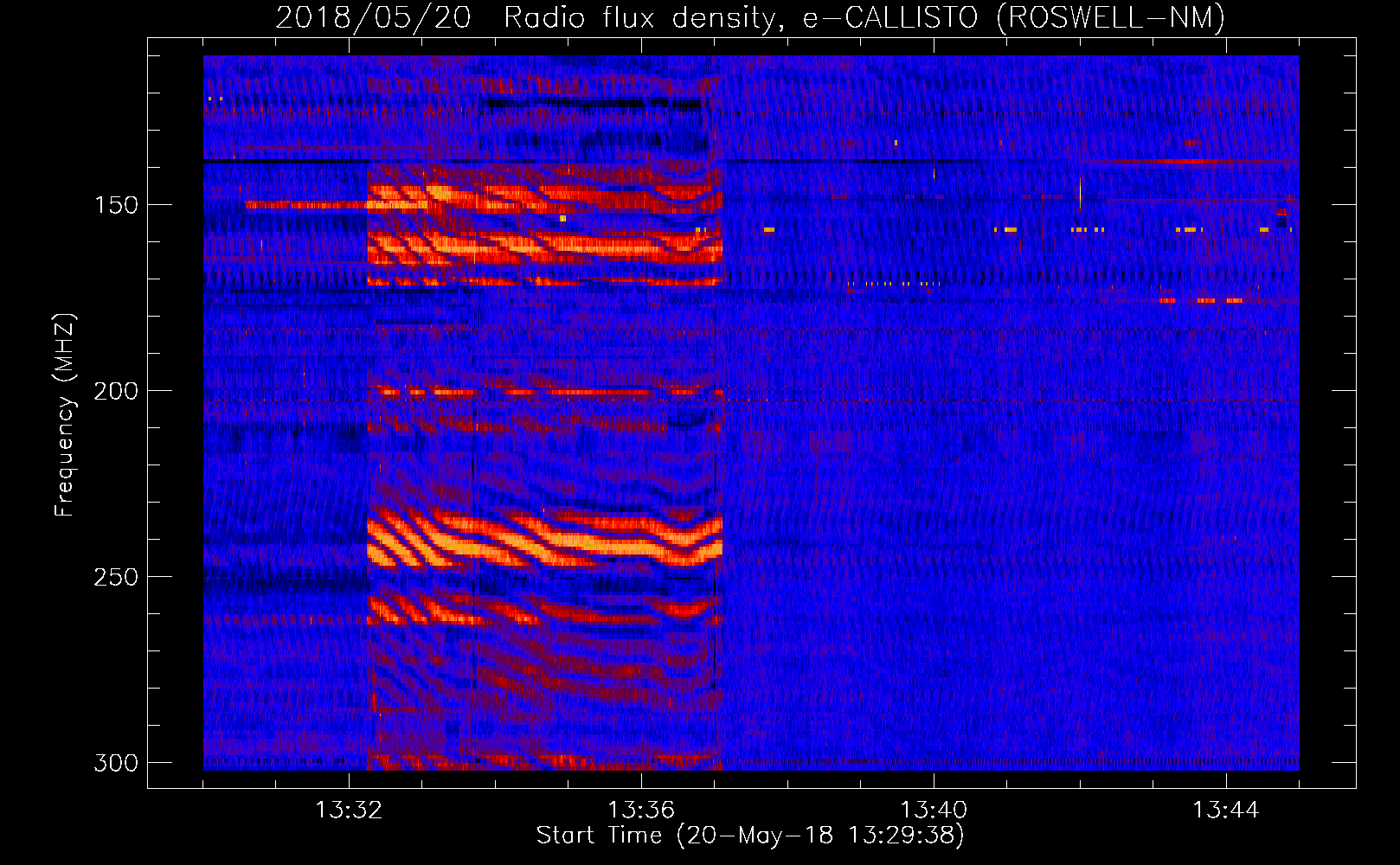The width and height of the screenshot is (1400, 865).
Task: Click the 13:44 time tick label
Action: tap(1226, 811)
